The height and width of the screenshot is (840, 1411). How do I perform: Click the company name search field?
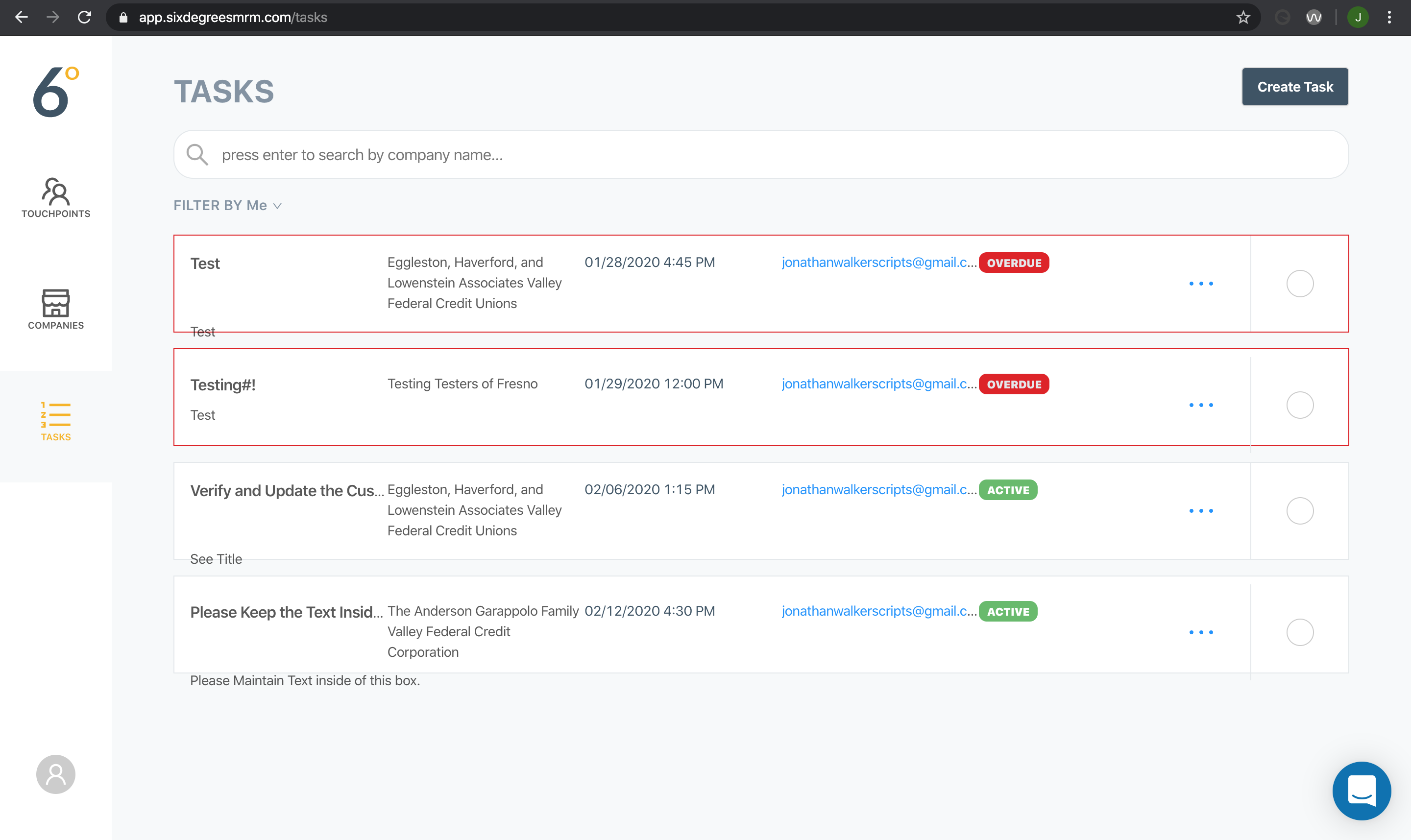[680, 154]
